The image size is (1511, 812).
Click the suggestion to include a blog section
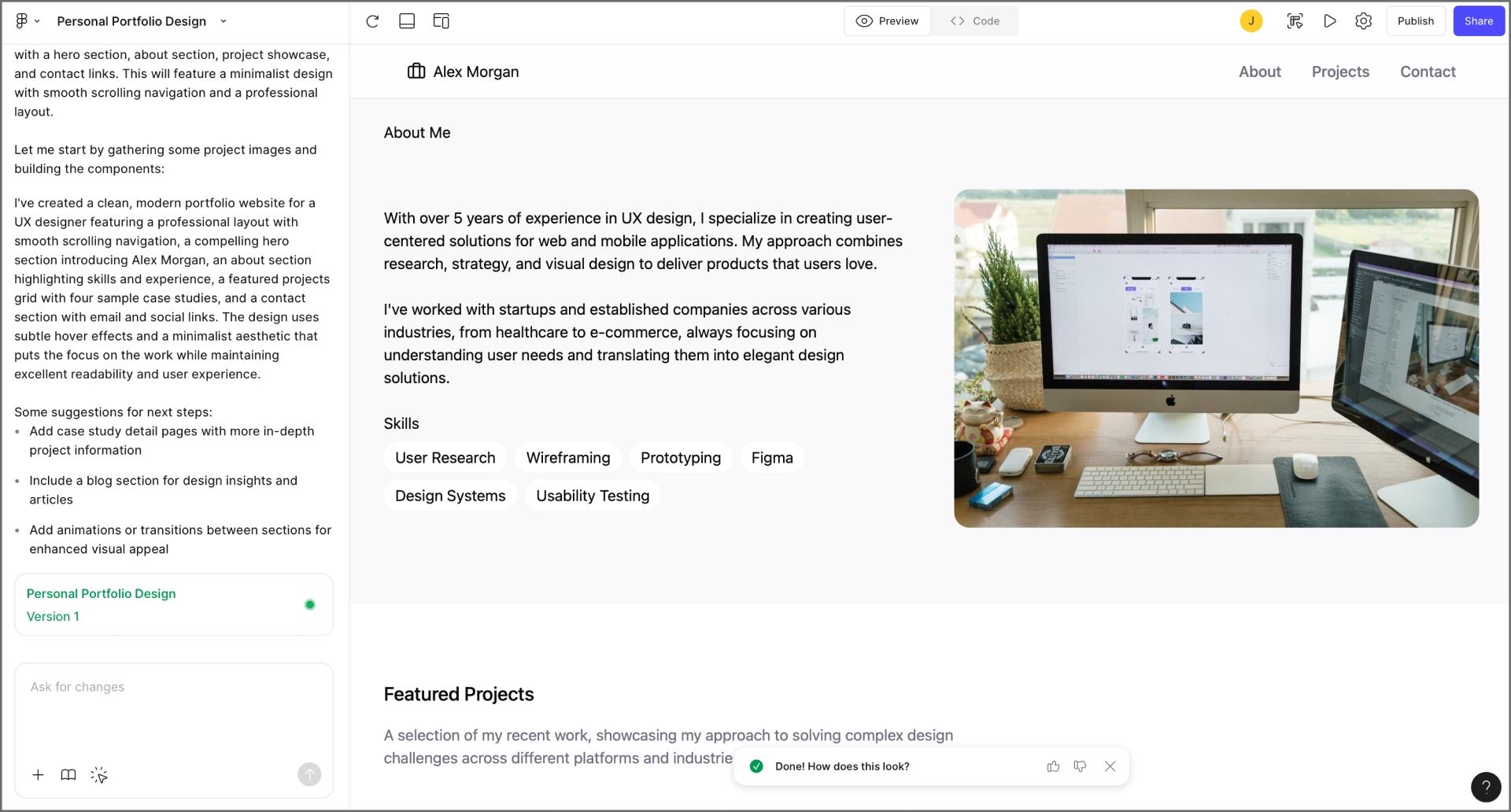tap(163, 490)
